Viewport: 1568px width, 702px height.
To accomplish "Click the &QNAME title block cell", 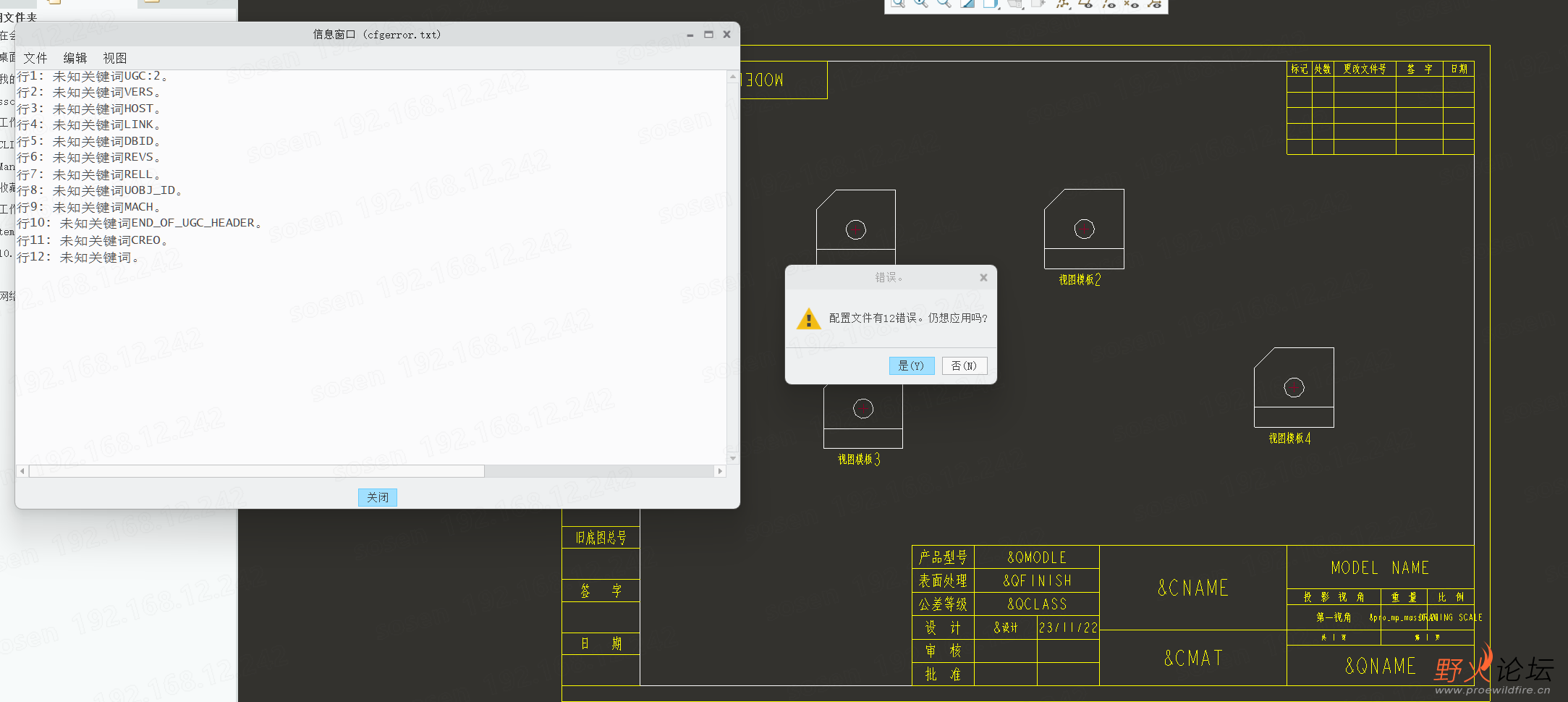I will [x=1380, y=666].
